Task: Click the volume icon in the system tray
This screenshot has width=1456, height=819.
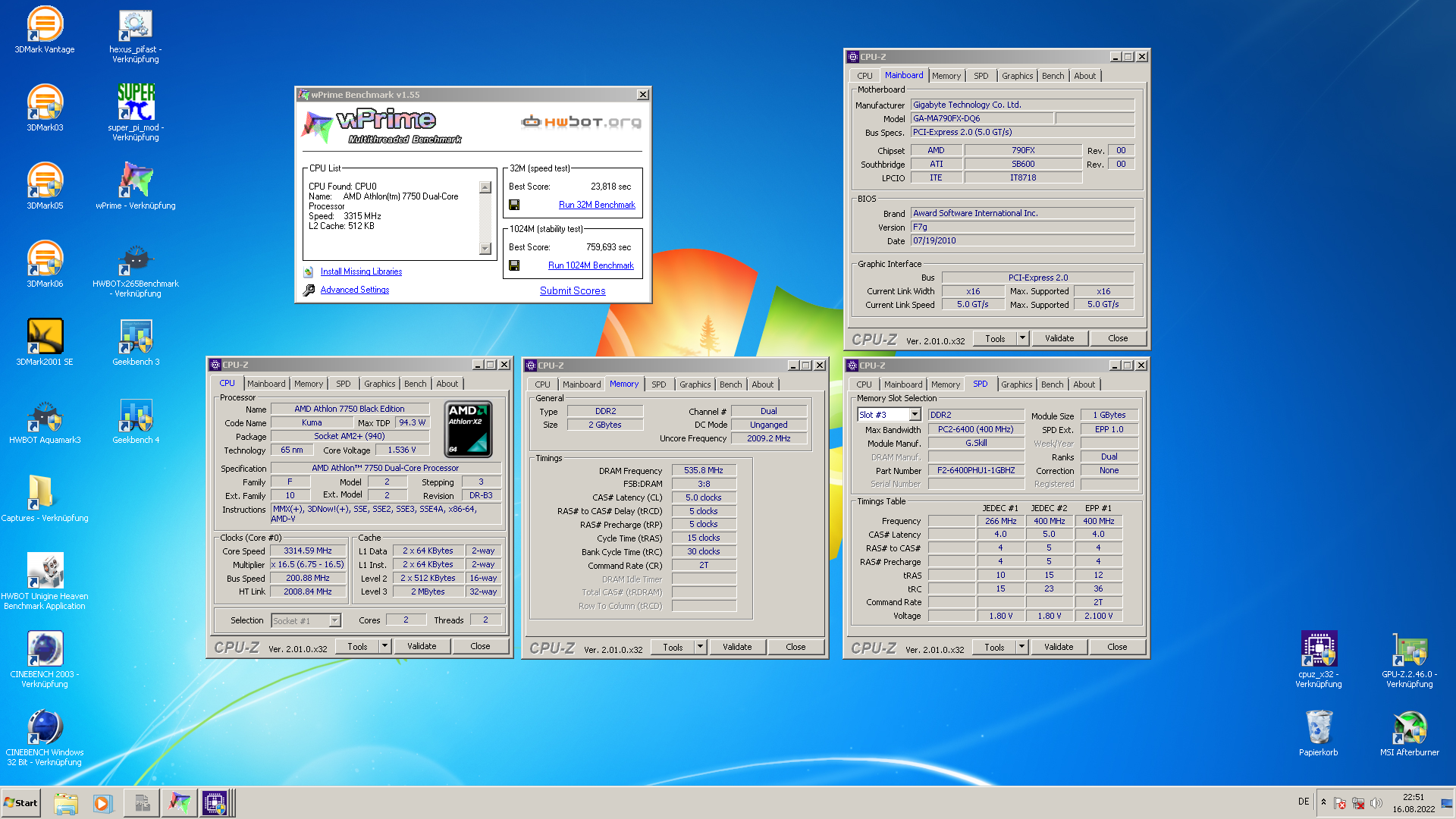Action: click(x=1376, y=802)
